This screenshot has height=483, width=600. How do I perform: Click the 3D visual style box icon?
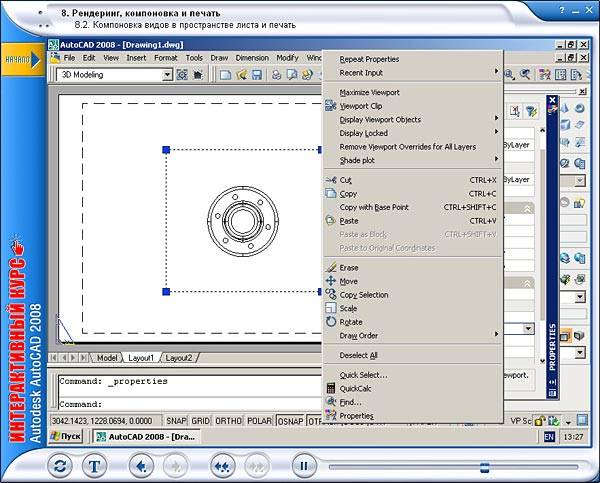(580, 336)
